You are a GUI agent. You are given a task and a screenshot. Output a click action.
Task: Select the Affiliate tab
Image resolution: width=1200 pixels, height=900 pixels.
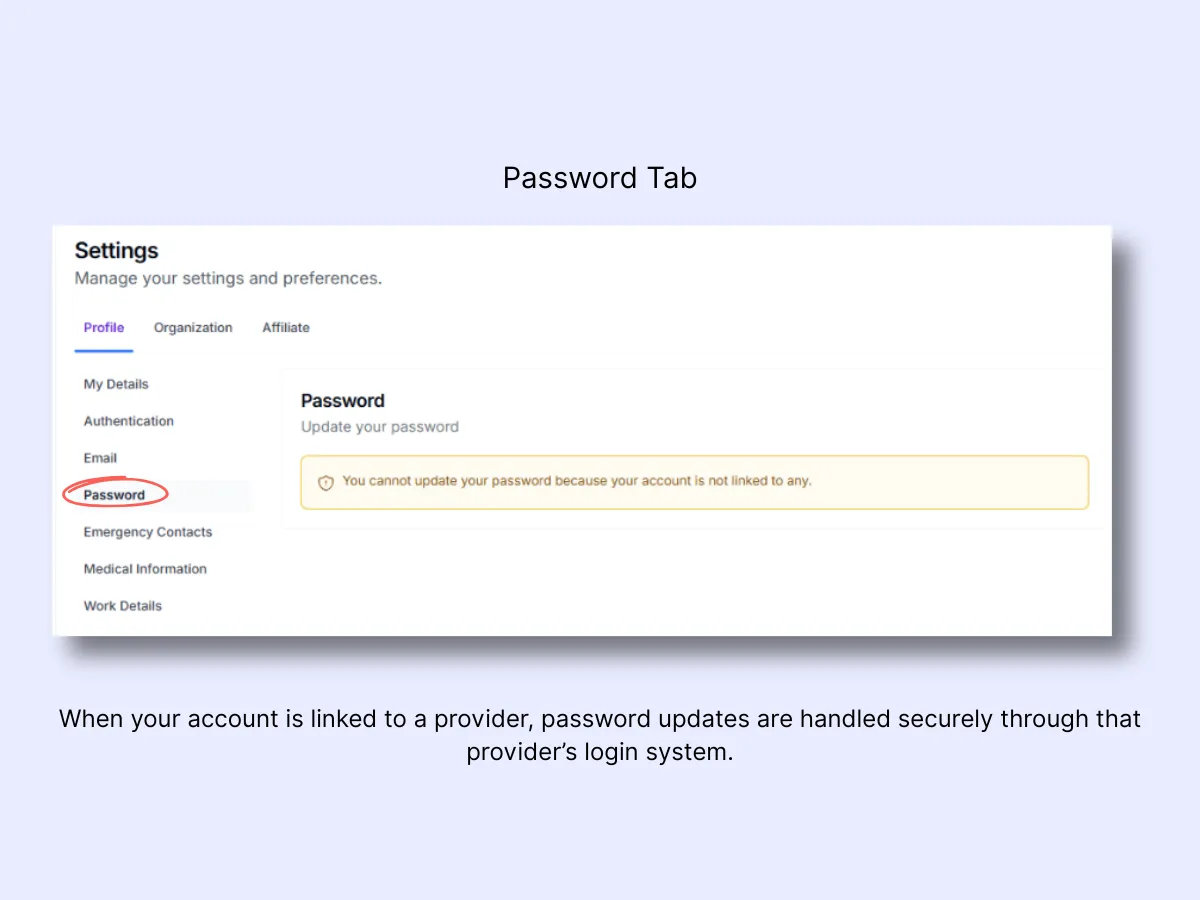[x=286, y=328]
